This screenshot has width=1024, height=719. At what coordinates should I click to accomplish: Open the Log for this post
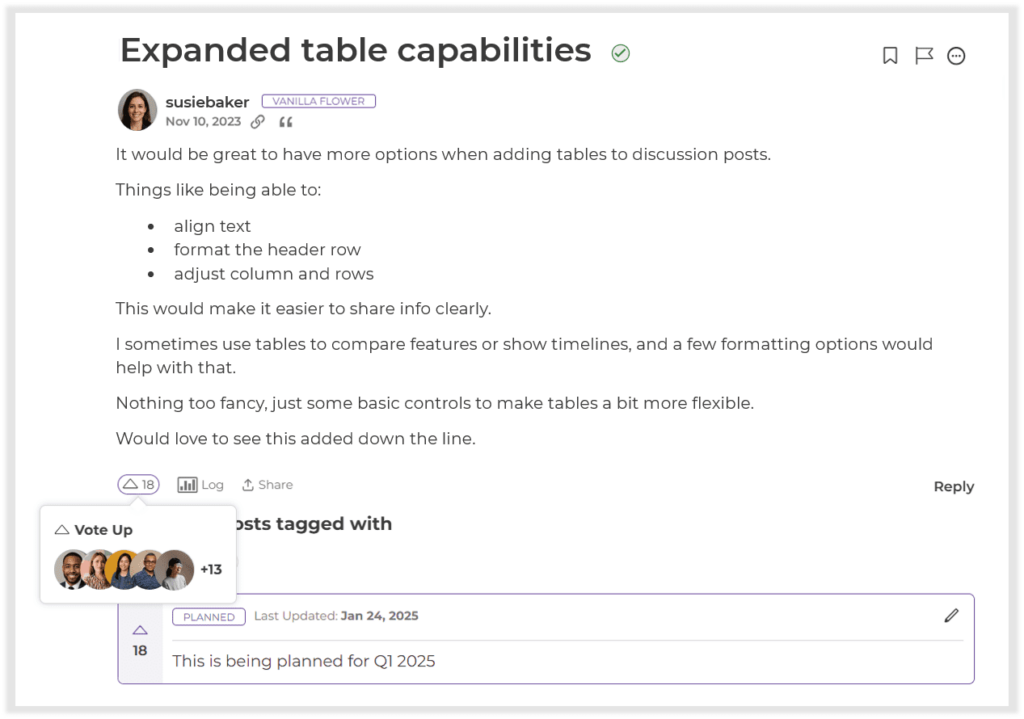point(200,484)
